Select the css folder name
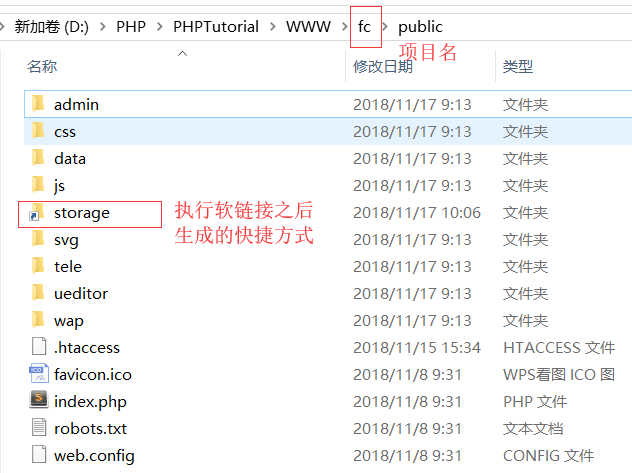Image resolution: width=632 pixels, height=473 pixels. pyautogui.click(x=65, y=132)
